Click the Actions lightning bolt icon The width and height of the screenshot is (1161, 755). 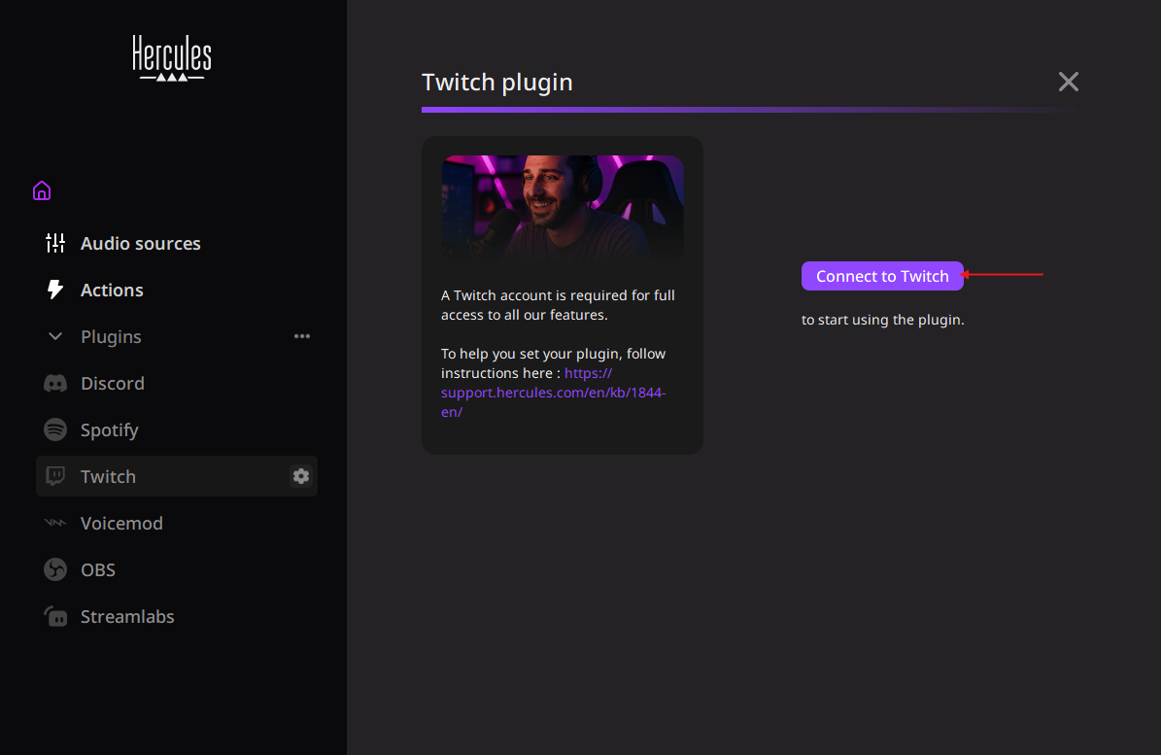(x=55, y=290)
